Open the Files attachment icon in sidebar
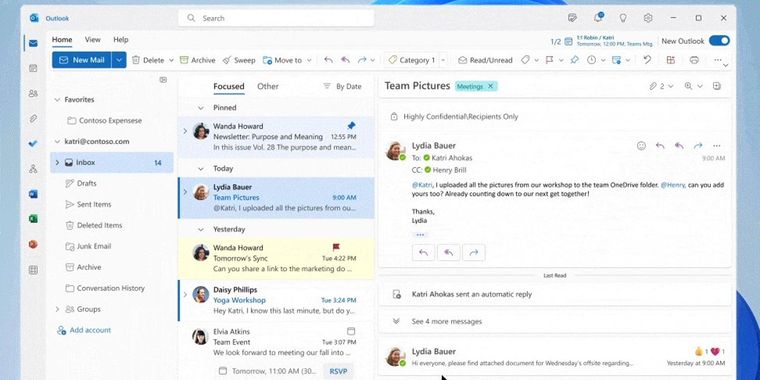 [33, 118]
